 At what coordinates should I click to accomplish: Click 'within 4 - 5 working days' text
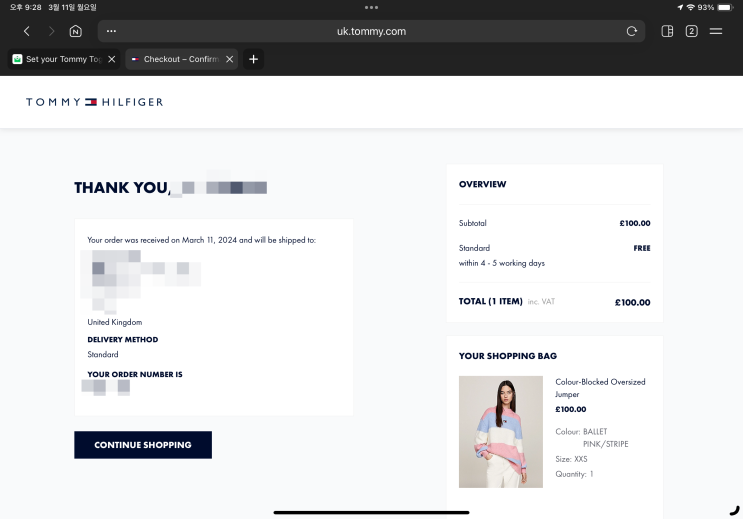502,263
